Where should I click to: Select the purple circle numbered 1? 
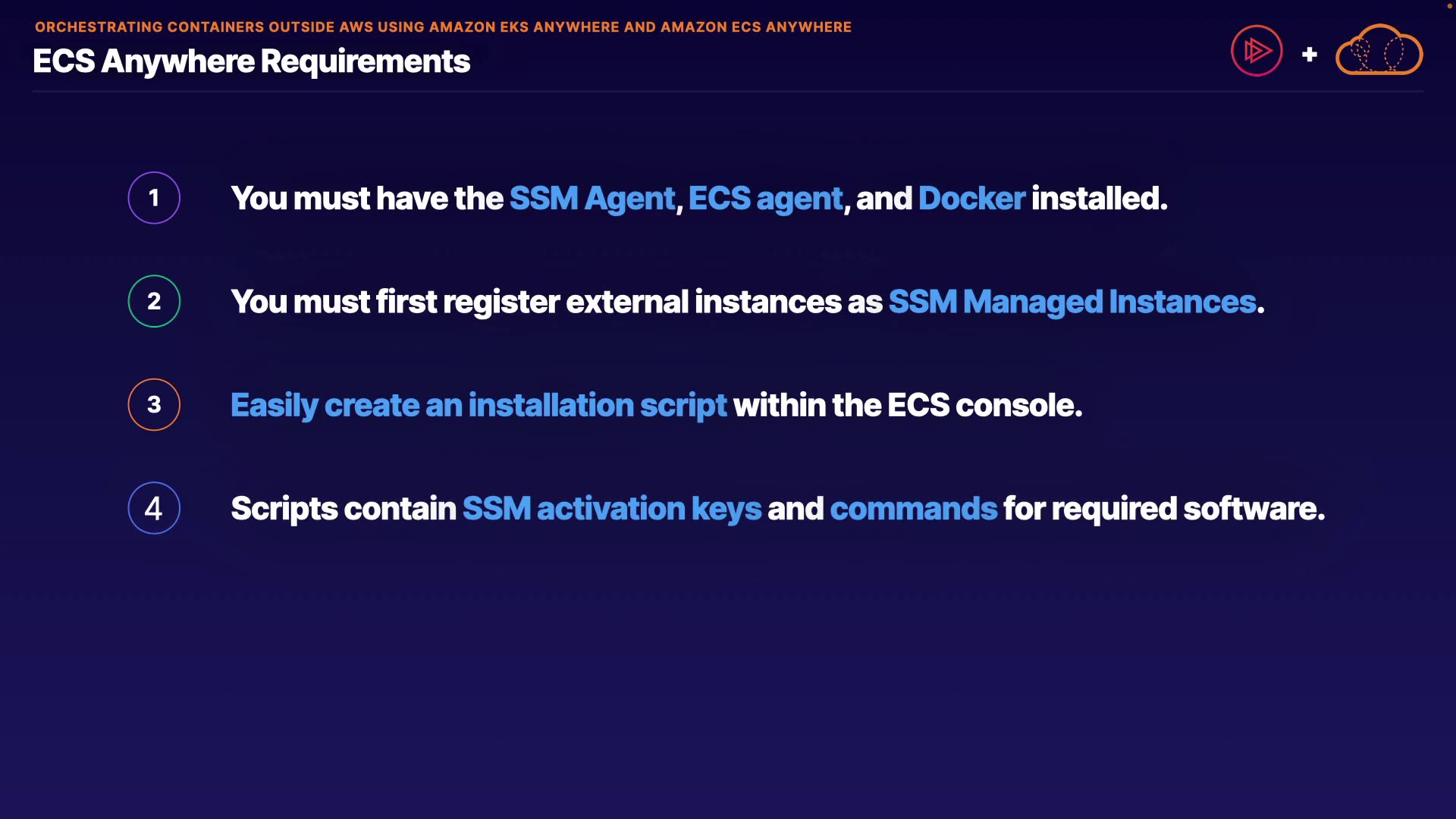pos(154,198)
